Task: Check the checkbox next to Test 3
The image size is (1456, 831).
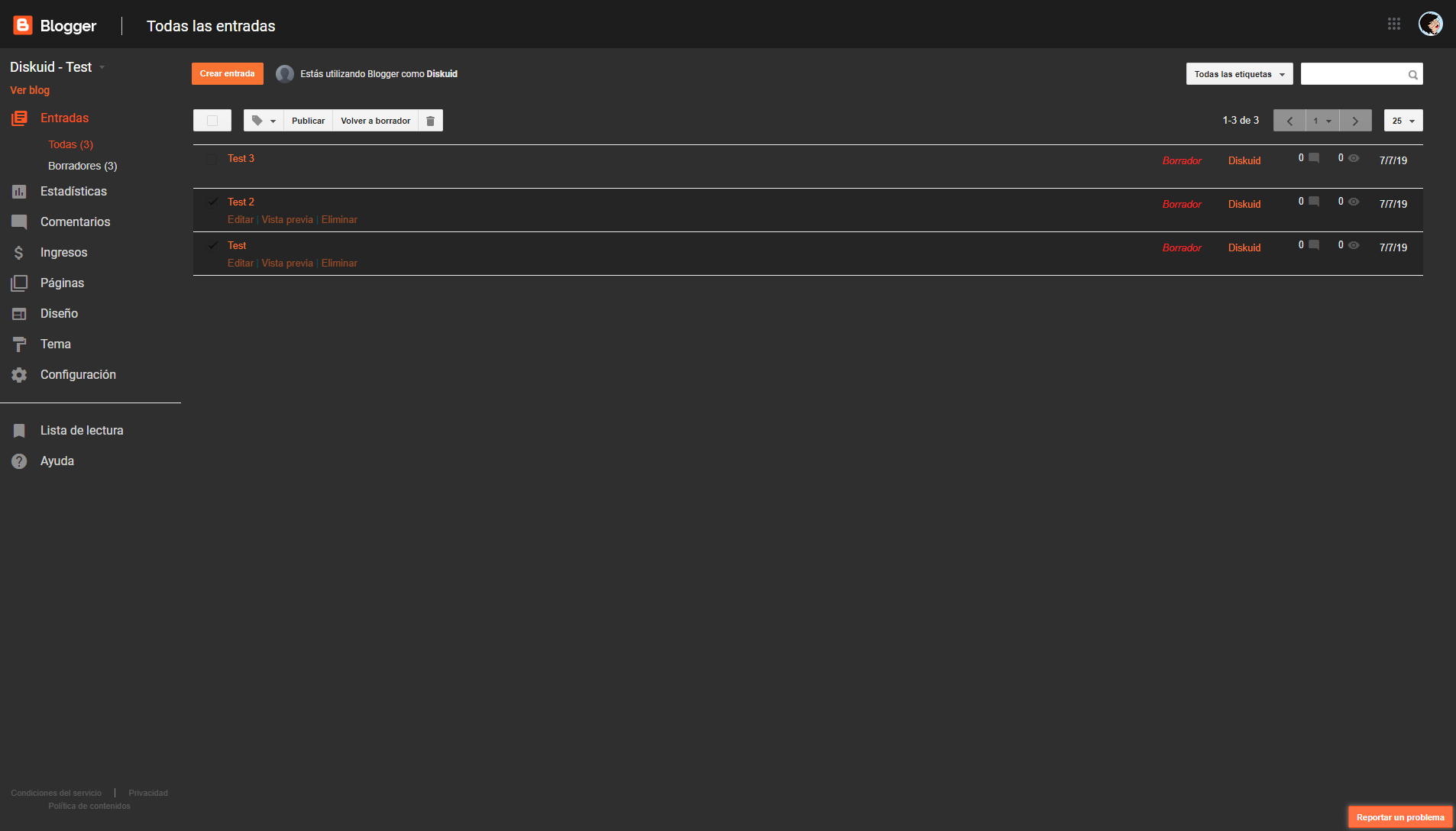Action: [213, 159]
